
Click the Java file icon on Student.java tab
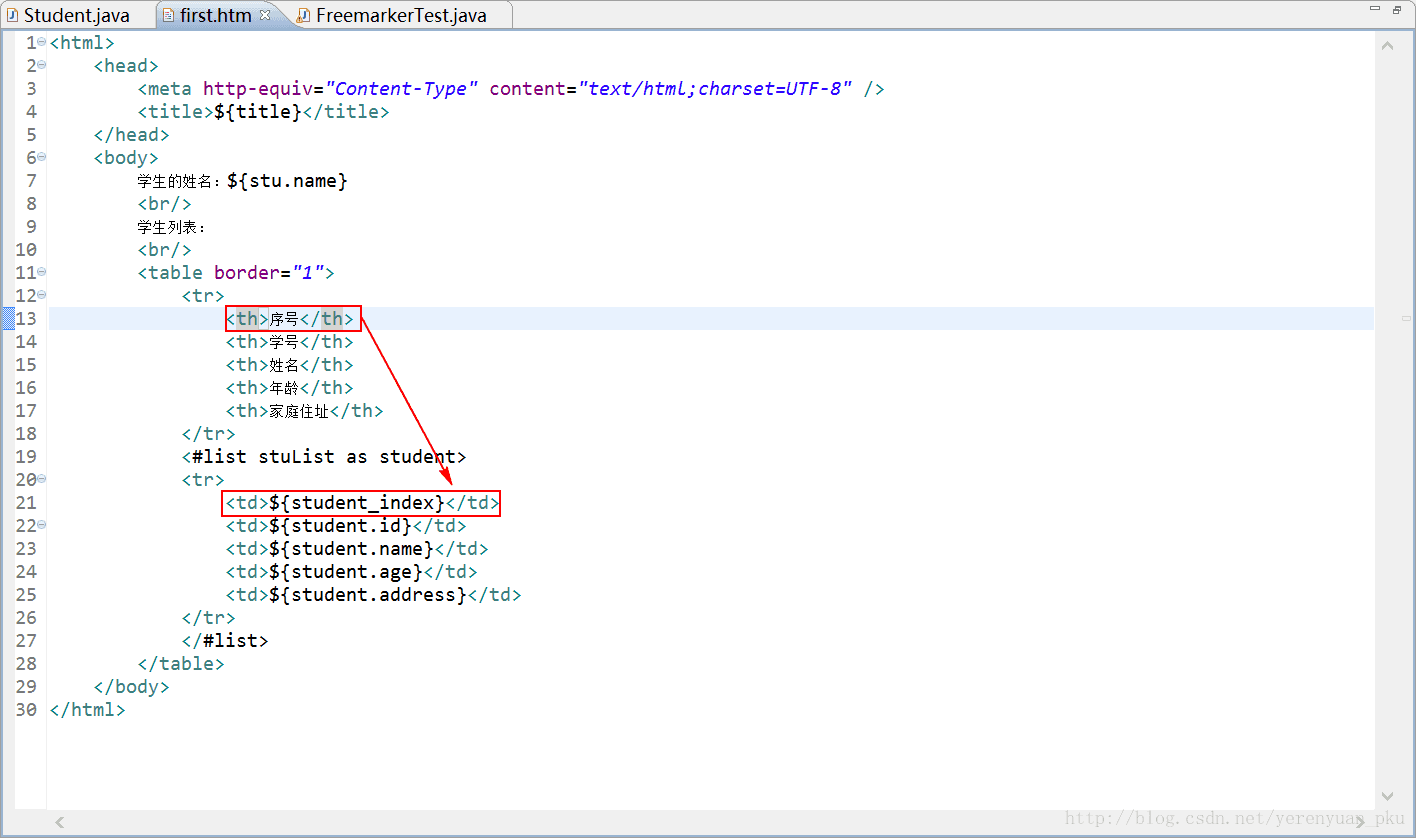tap(13, 15)
